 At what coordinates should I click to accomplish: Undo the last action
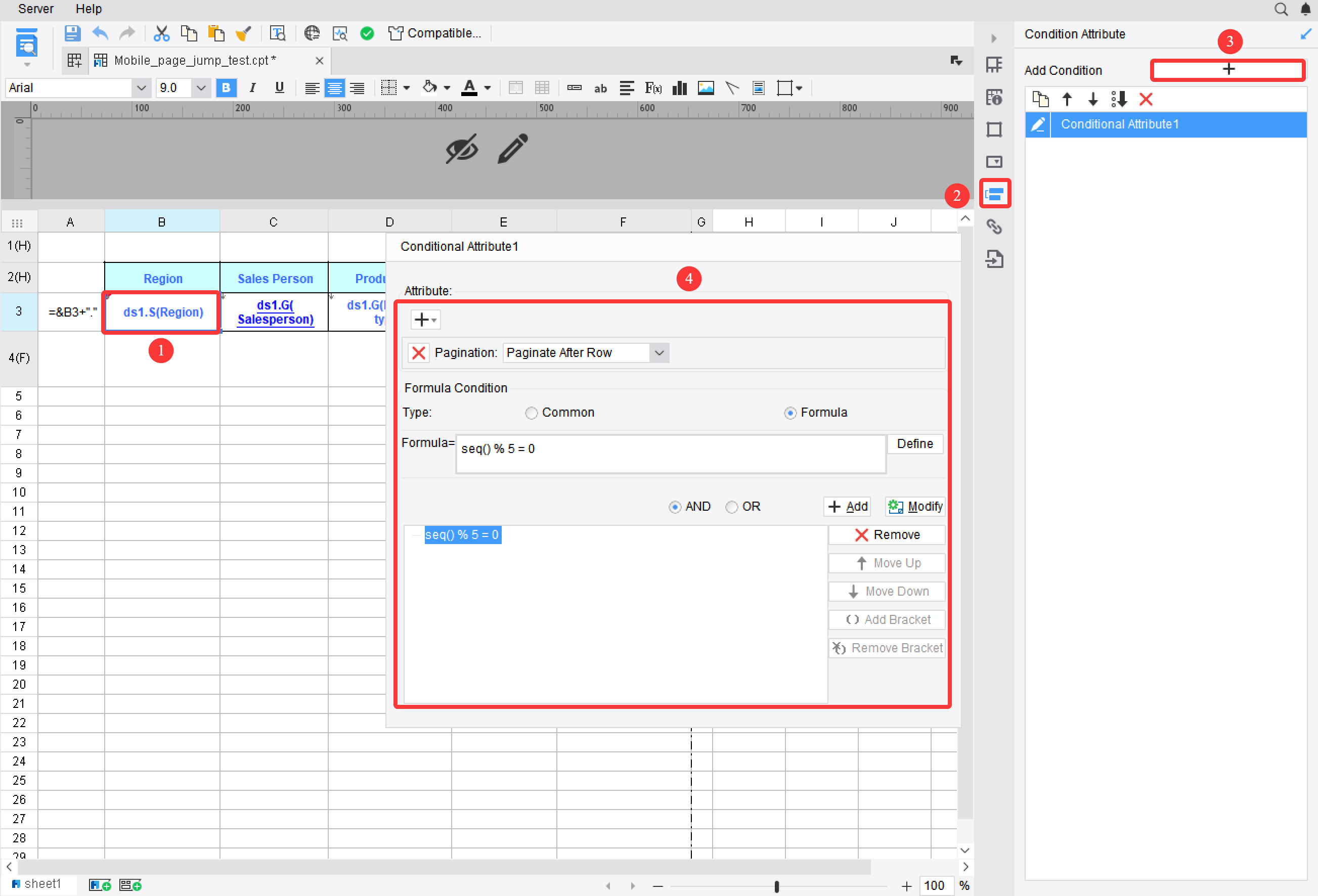[100, 33]
